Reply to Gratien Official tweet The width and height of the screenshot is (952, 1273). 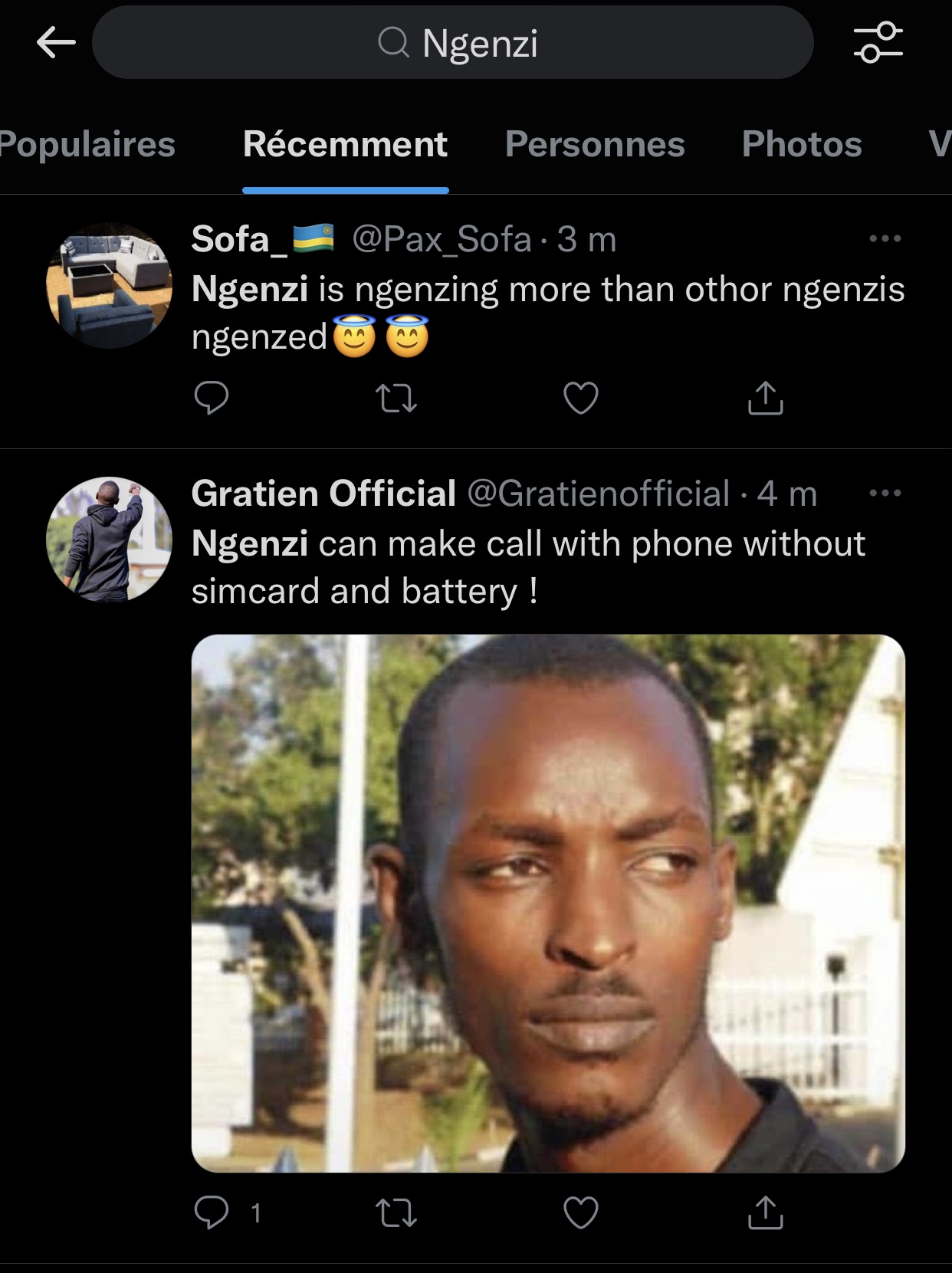coord(212,1212)
